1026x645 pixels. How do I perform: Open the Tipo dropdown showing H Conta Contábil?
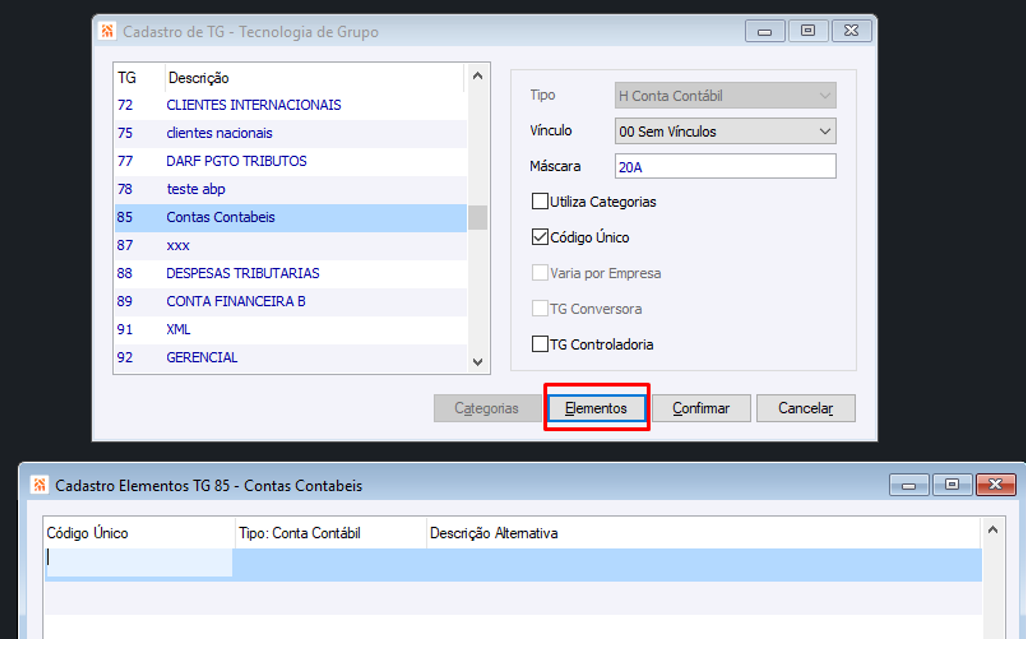725,96
